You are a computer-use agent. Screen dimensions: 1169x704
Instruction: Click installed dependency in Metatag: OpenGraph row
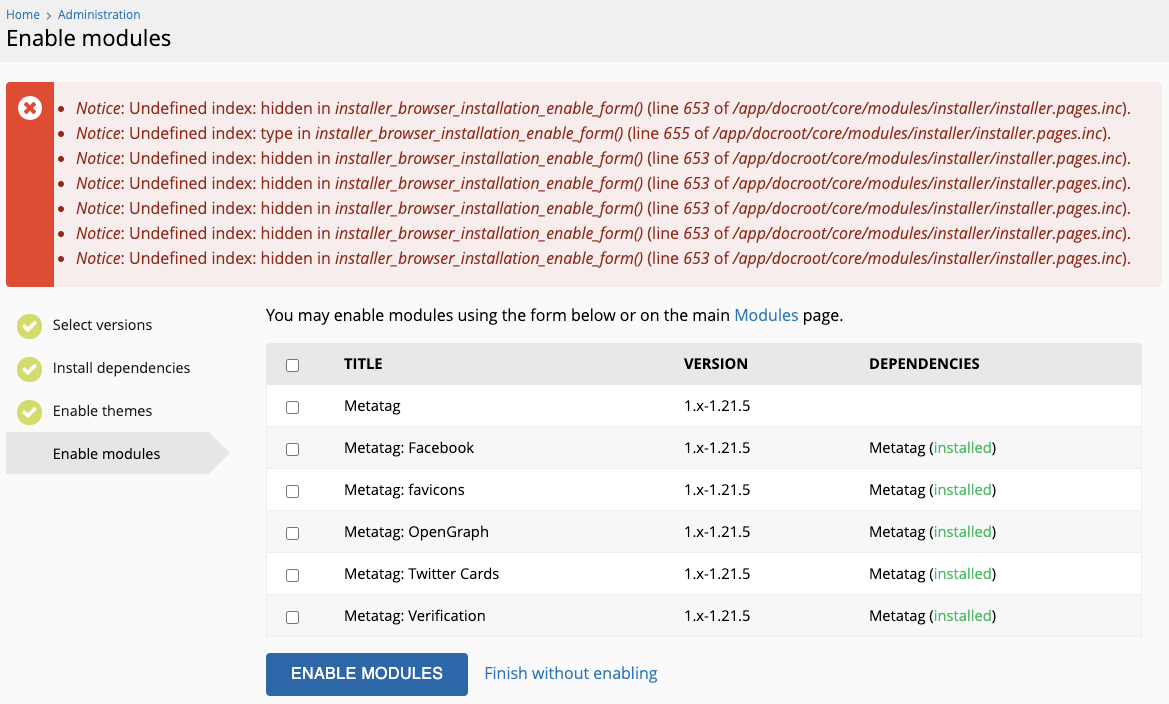tap(963, 532)
